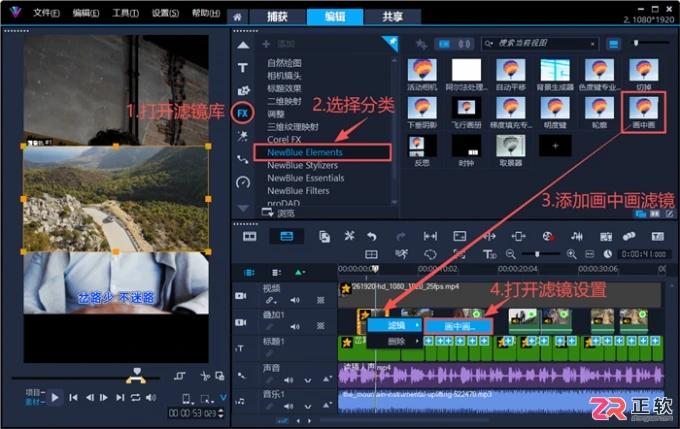Click the redo arrow in timeline toolbar
680x429 pixels.
(401, 236)
